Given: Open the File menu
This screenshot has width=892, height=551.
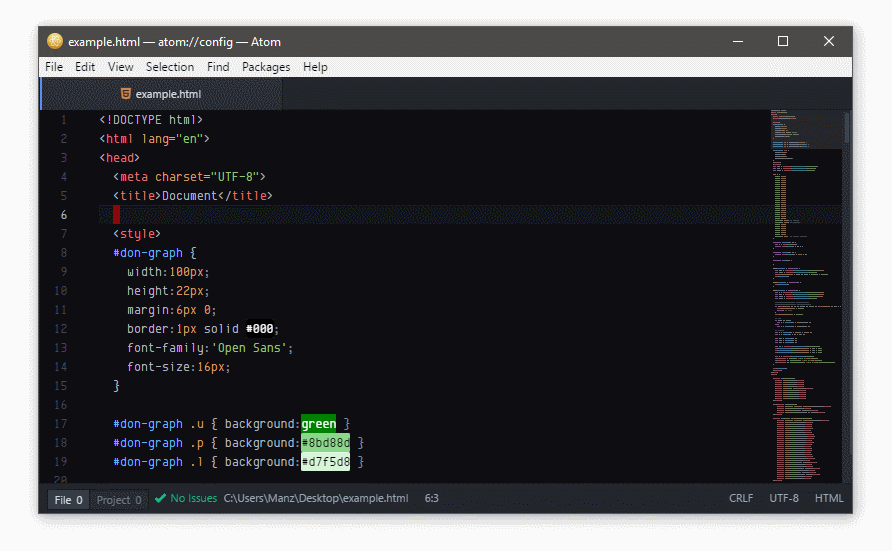Looking at the screenshot, I should pos(54,67).
